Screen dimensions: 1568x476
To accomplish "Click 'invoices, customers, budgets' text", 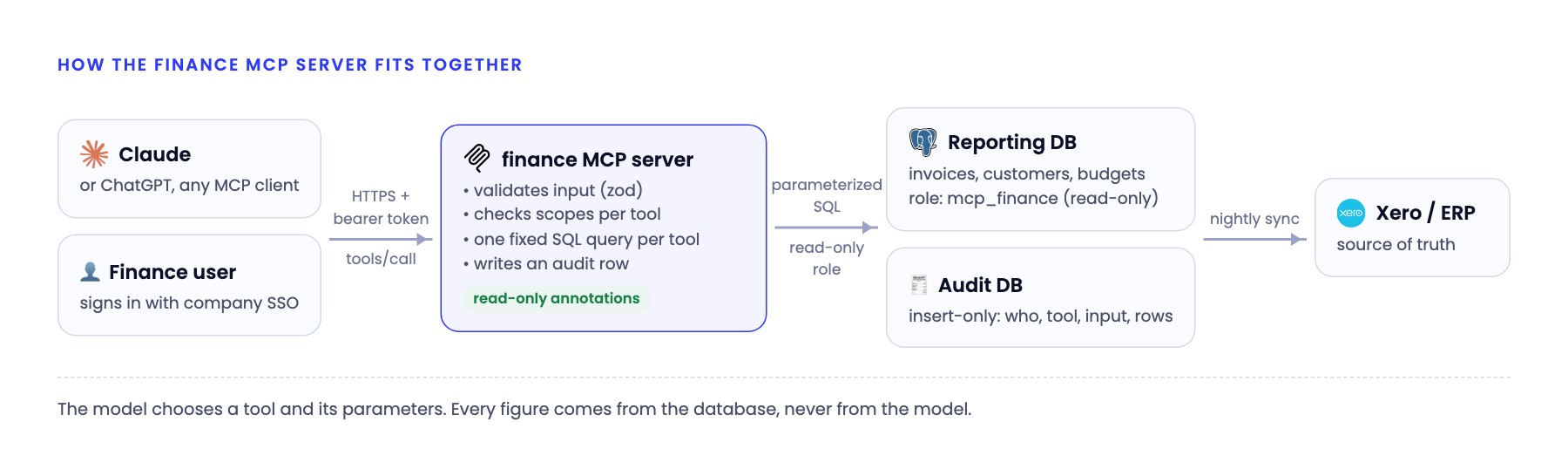I will [1027, 173].
